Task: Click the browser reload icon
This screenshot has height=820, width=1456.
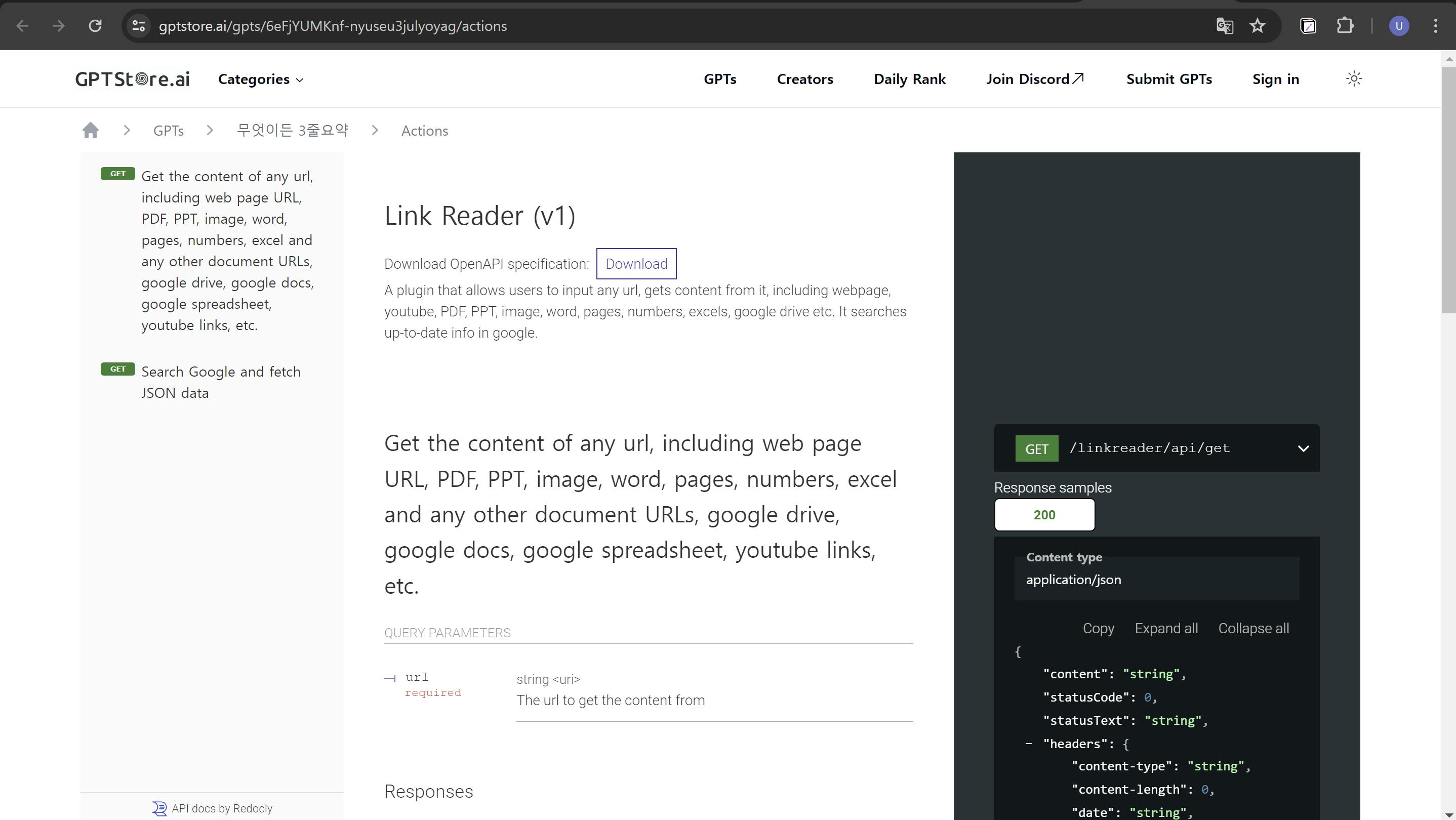Action: click(x=95, y=26)
